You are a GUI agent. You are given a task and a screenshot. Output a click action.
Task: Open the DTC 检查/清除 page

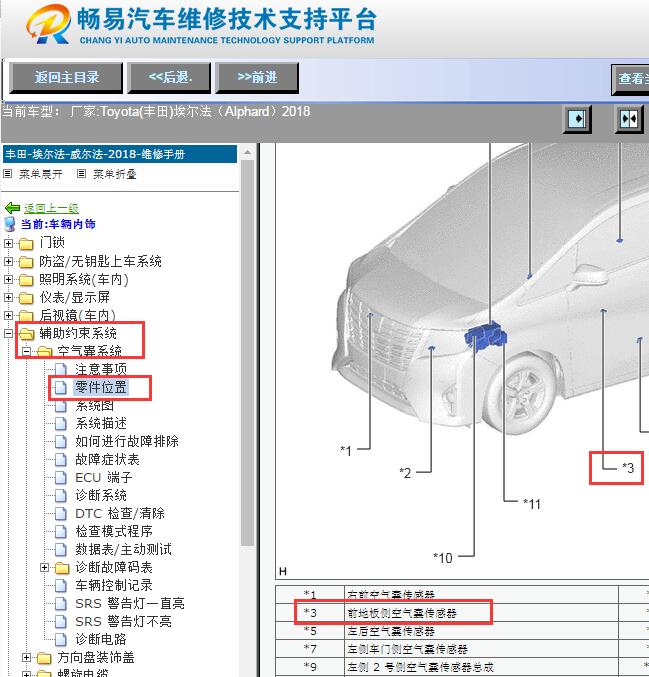(x=120, y=513)
